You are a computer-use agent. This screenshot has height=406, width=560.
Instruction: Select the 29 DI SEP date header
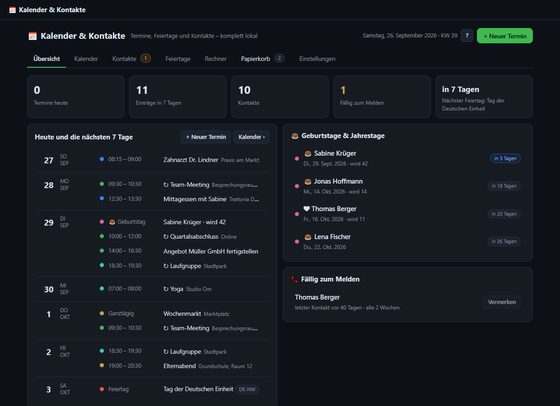pyautogui.click(x=56, y=222)
